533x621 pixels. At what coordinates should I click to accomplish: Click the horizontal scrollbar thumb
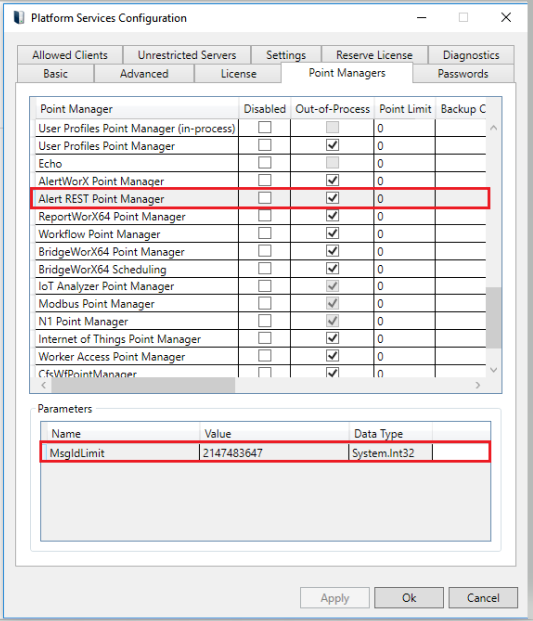[143, 385]
